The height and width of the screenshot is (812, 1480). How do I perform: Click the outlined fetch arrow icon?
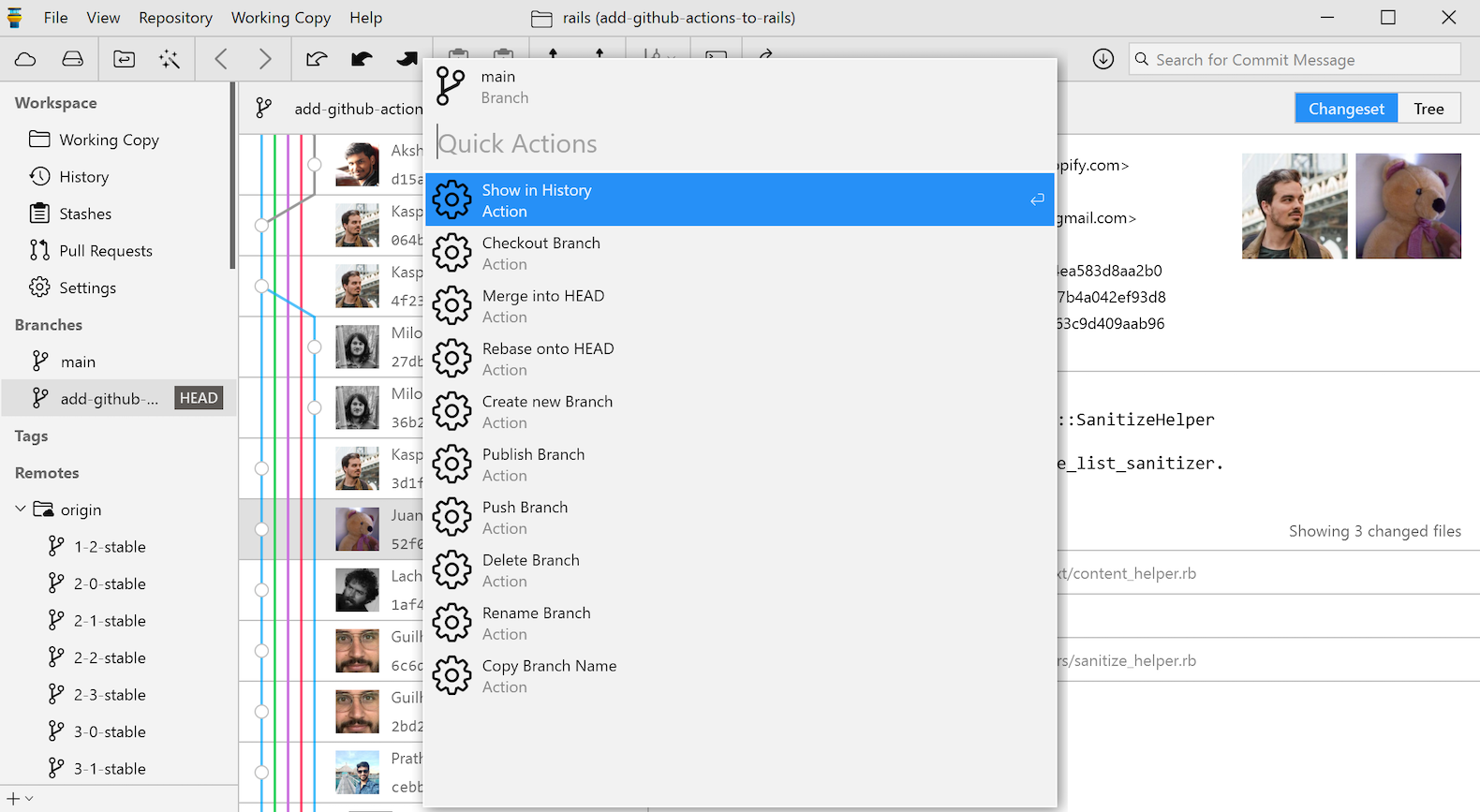click(x=317, y=60)
